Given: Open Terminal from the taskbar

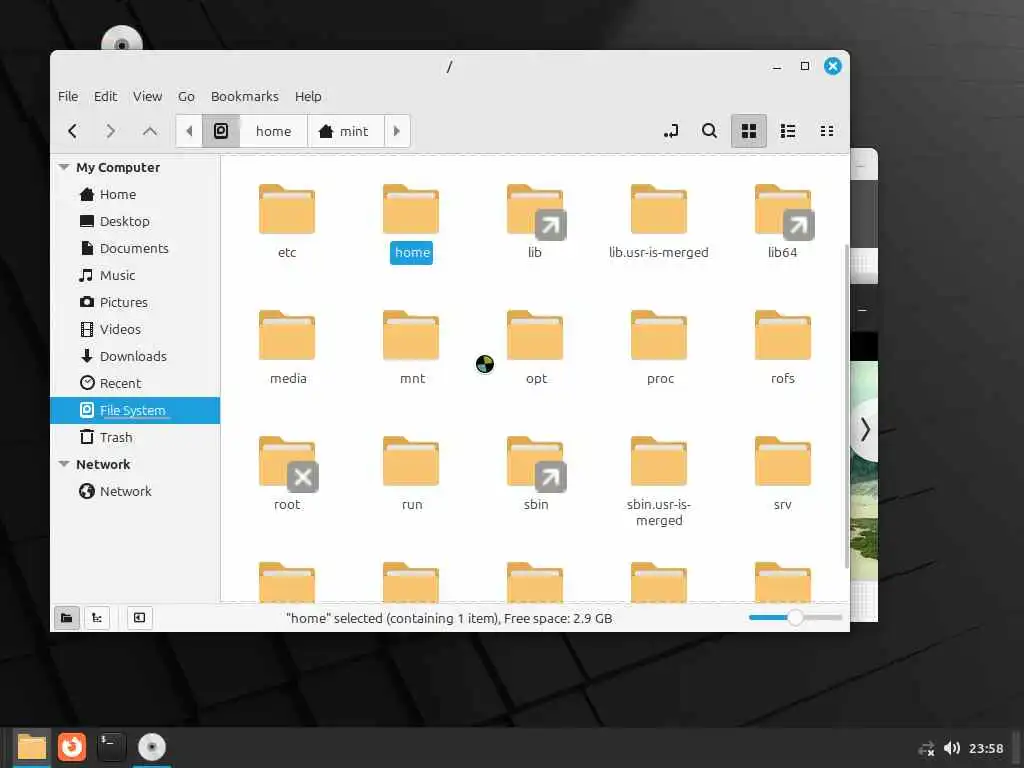Looking at the screenshot, I should (112, 747).
